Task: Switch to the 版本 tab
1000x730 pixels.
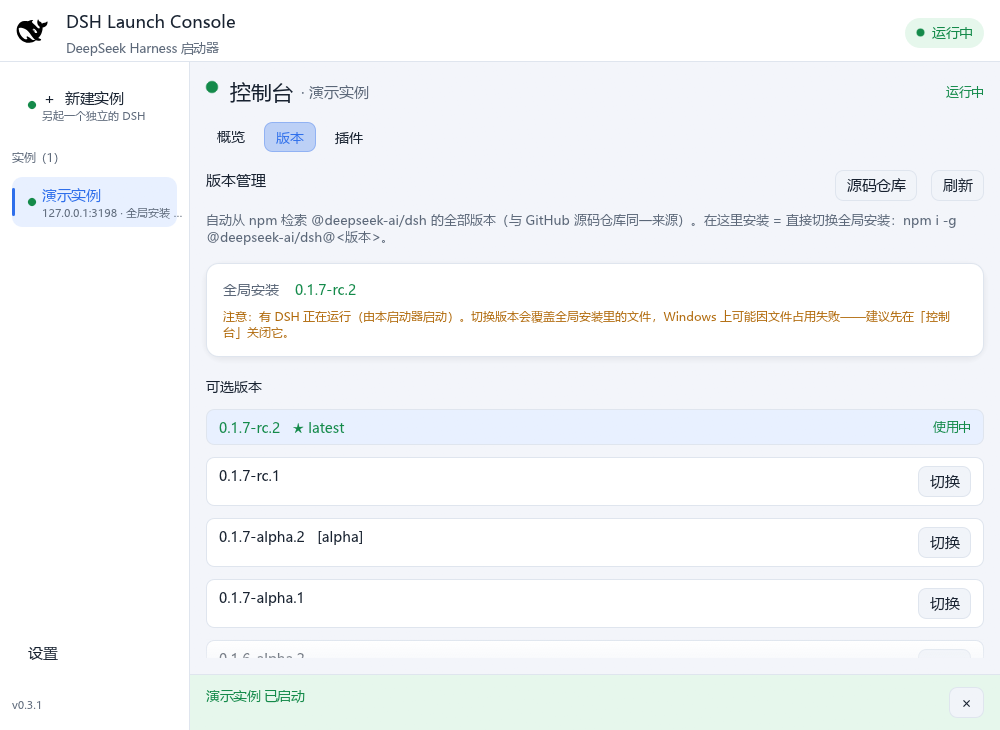Action: click(290, 137)
